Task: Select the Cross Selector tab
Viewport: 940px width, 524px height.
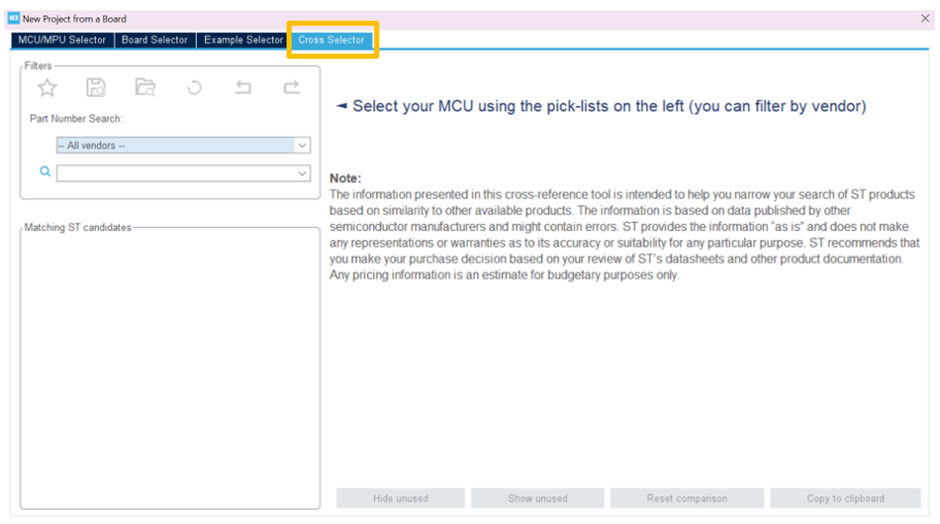Action: click(x=331, y=40)
